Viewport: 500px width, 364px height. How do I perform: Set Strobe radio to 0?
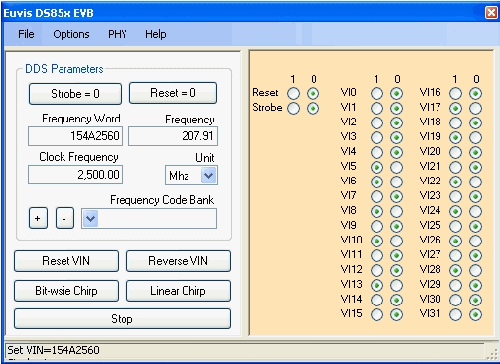(x=313, y=108)
